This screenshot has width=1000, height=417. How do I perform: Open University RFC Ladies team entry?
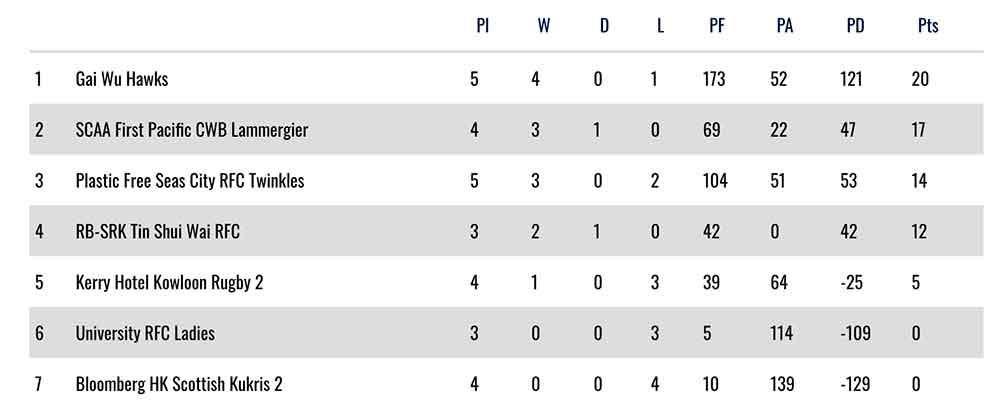[145, 333]
